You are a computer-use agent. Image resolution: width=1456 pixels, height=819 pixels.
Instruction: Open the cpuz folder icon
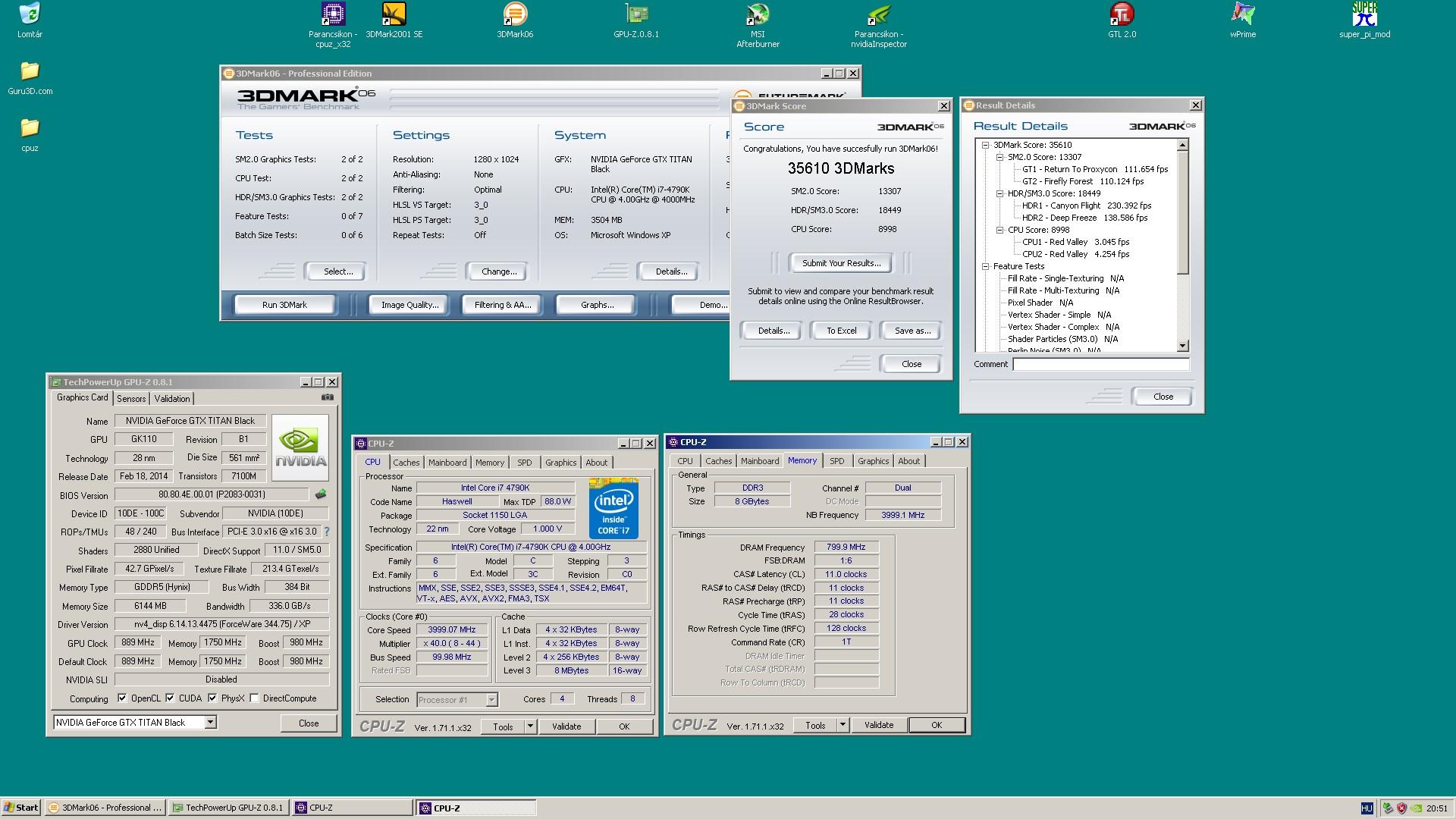pyautogui.click(x=30, y=127)
